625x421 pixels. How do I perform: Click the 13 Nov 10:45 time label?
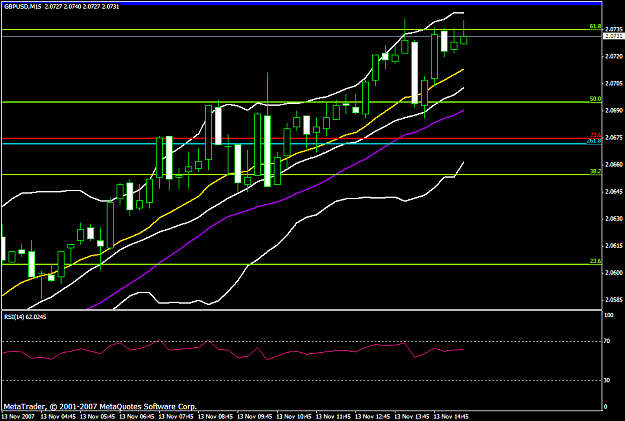coord(294,417)
